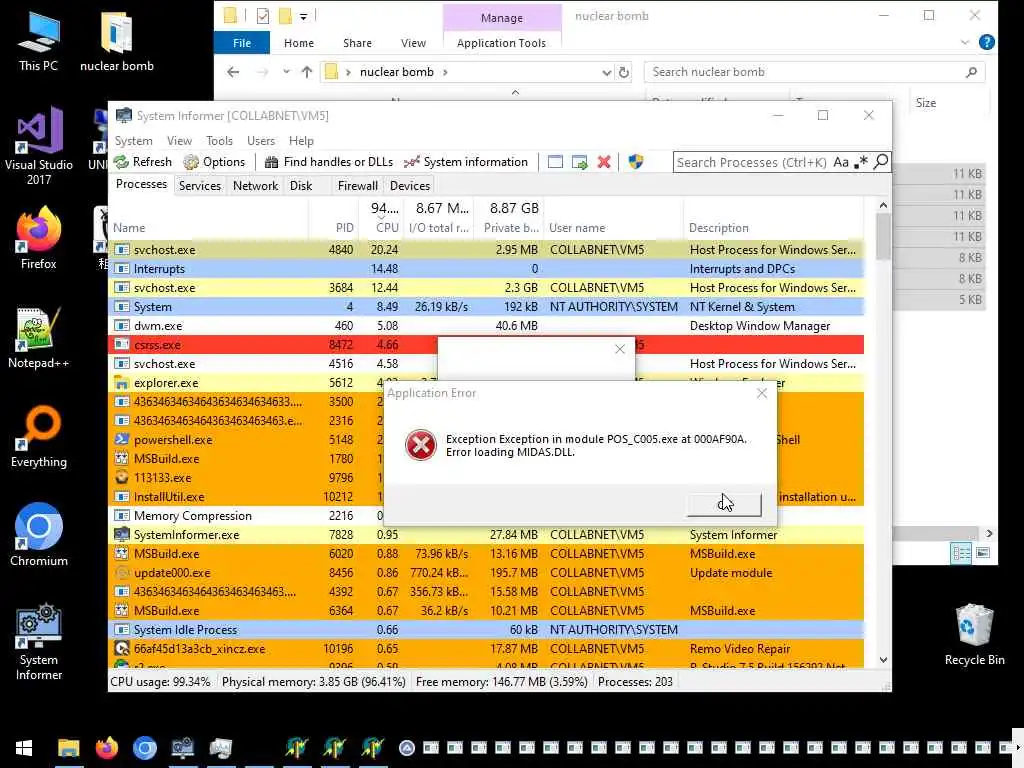Viewport: 1024px width, 768px height.
Task: Click the Up arrow in Explorer
Action: click(307, 72)
